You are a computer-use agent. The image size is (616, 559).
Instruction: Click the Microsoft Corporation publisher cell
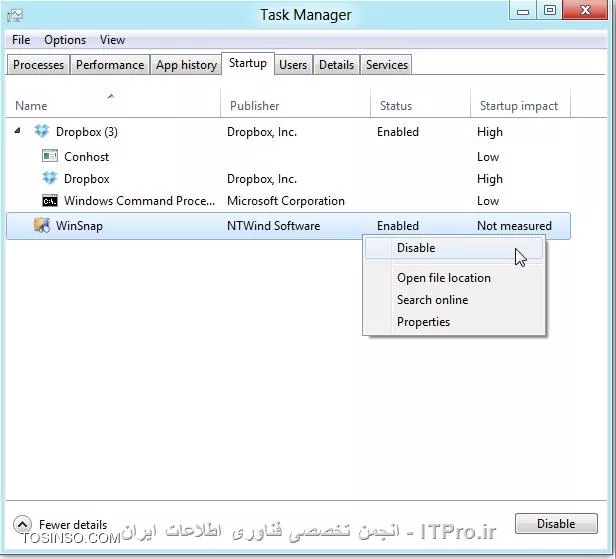pyautogui.click(x=286, y=201)
